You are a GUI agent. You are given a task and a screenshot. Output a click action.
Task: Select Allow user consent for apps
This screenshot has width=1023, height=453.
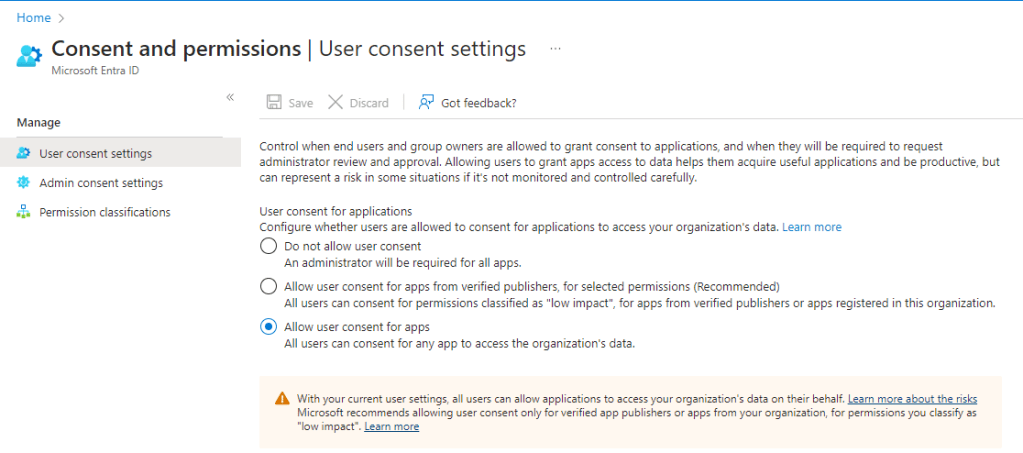tap(268, 327)
